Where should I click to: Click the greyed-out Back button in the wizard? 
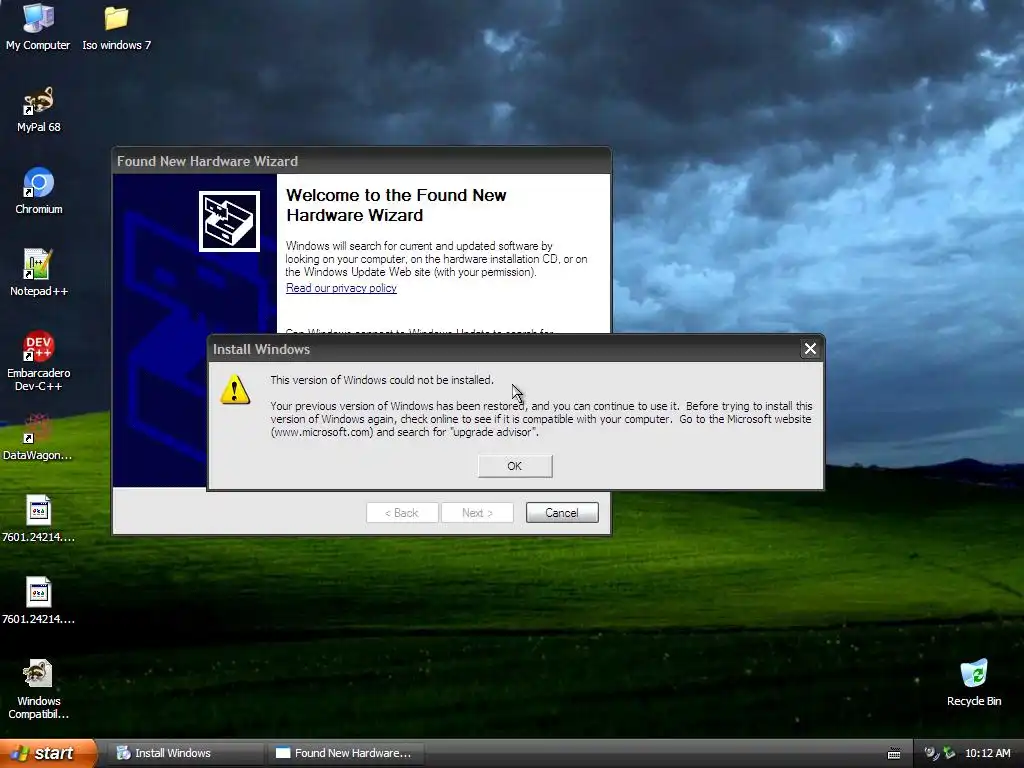pos(402,513)
